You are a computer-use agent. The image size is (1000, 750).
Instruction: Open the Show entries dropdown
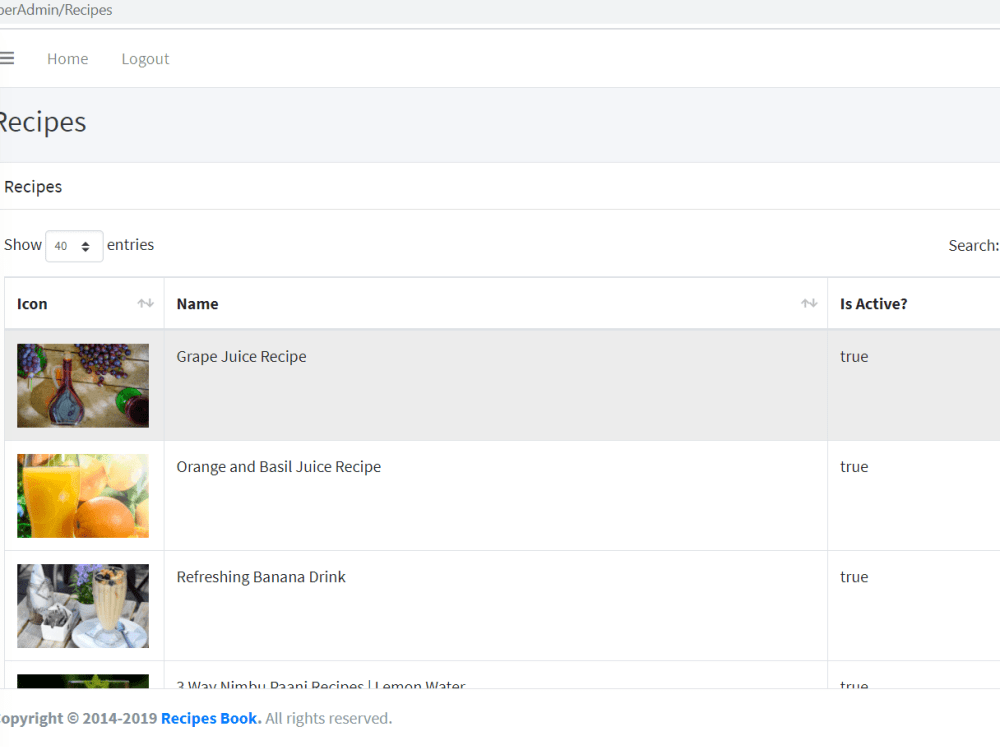click(74, 246)
